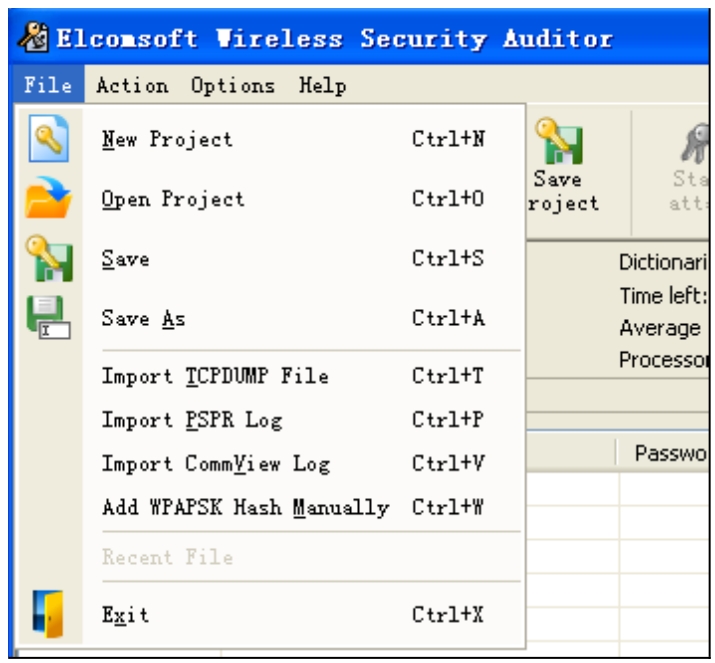The width and height of the screenshot is (715, 663).
Task: Choose New Project from the menu
Action: (292, 139)
